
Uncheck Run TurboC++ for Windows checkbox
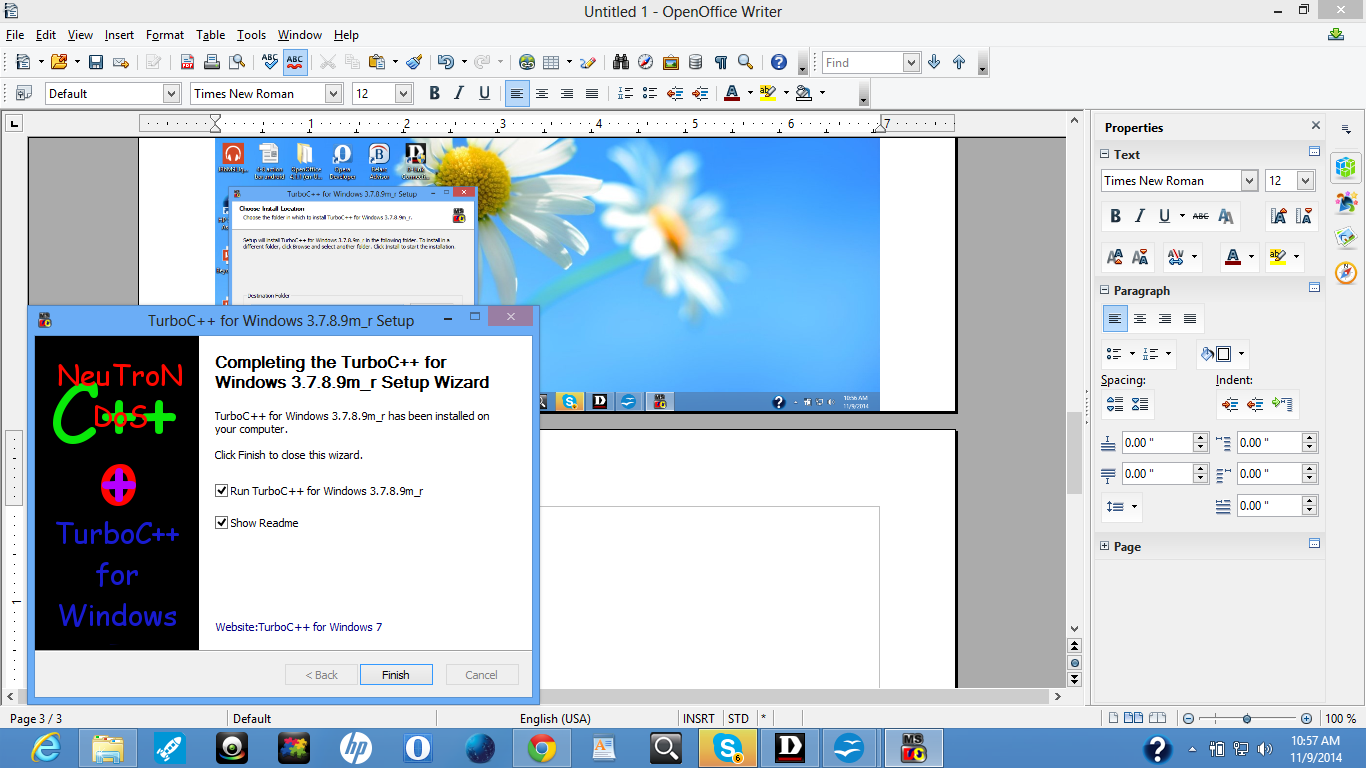click(222, 491)
